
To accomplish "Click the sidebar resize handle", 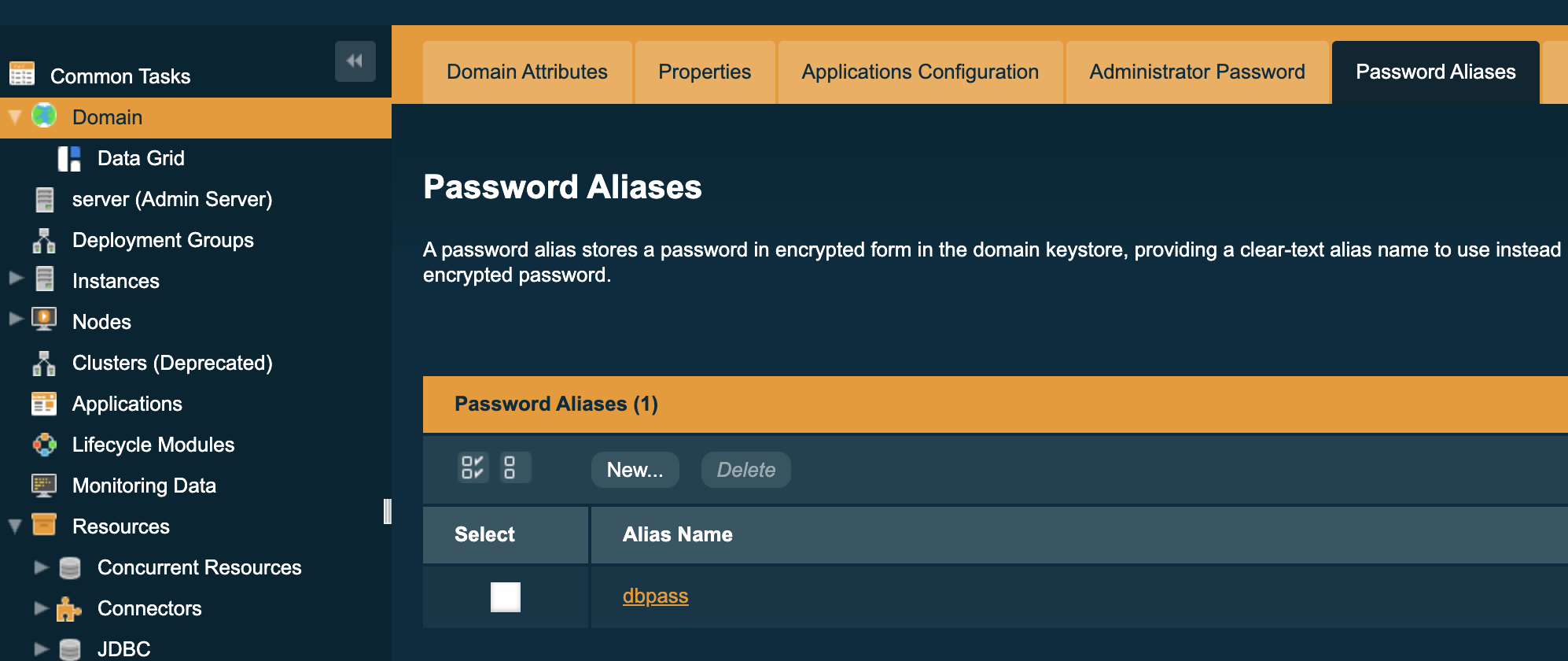I will pyautogui.click(x=387, y=511).
